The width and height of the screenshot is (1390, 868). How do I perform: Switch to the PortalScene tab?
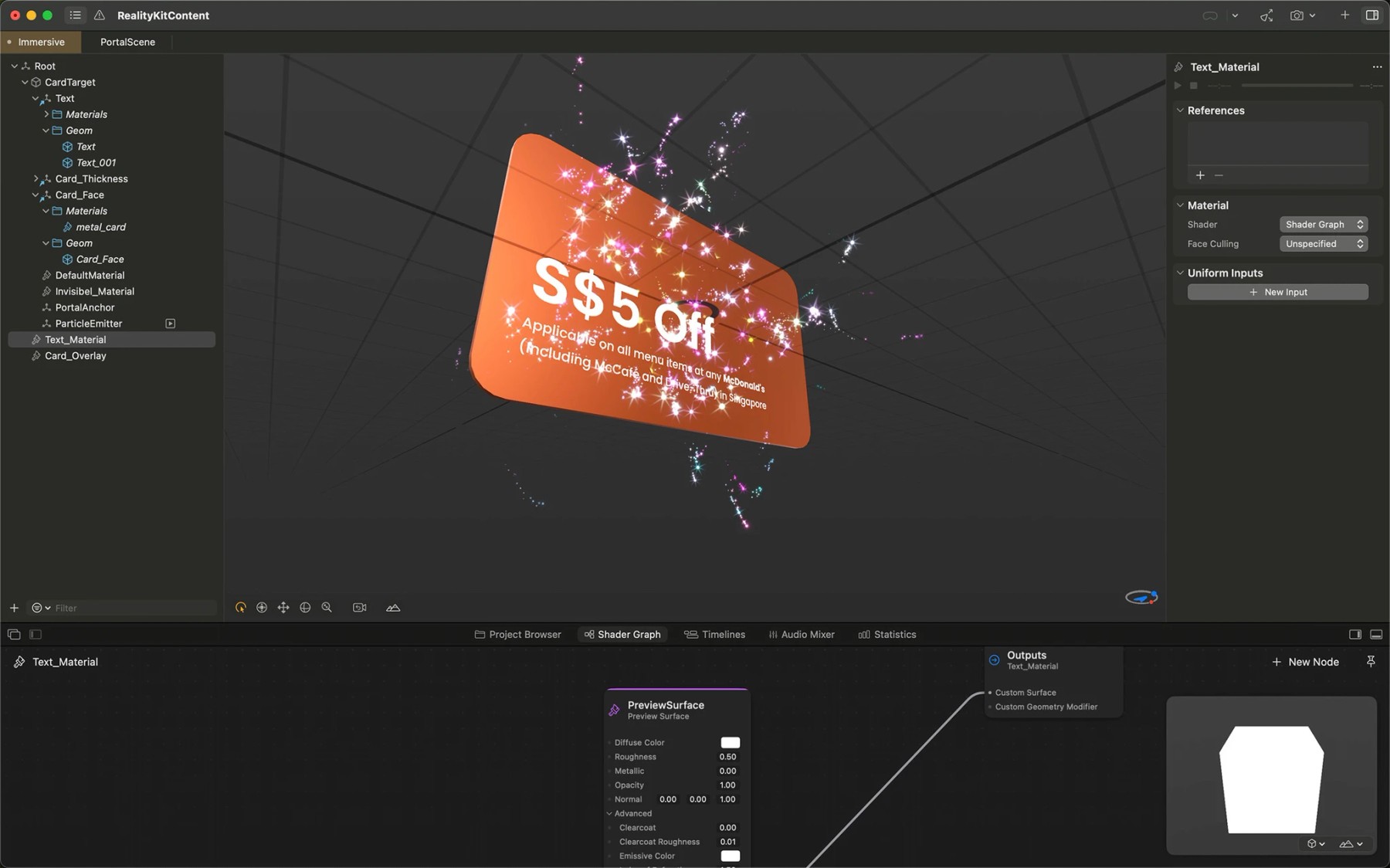[x=127, y=42]
